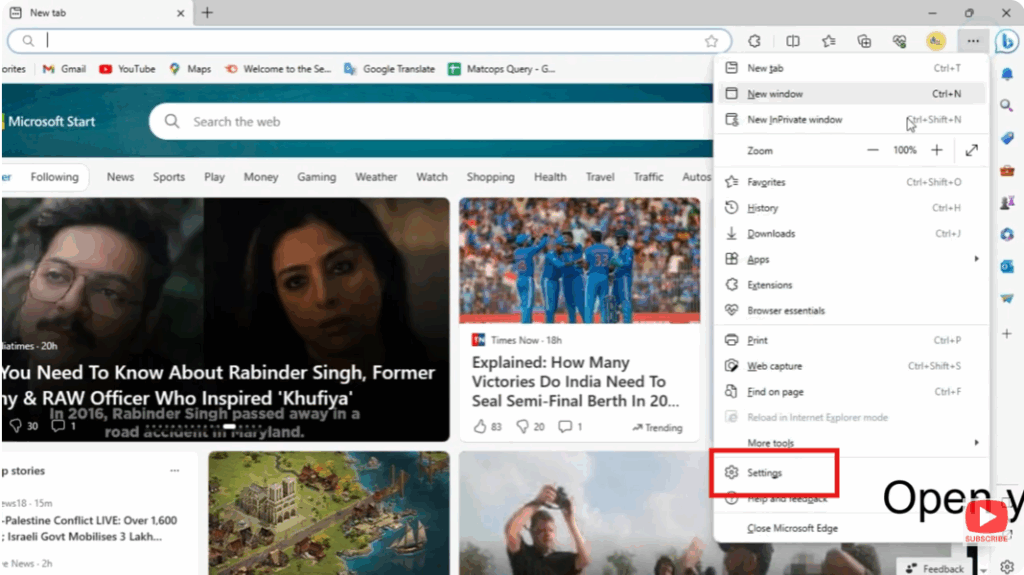This screenshot has width=1024, height=575.
Task: Click the Shopping tag icon in sidebar
Action: point(1007,138)
